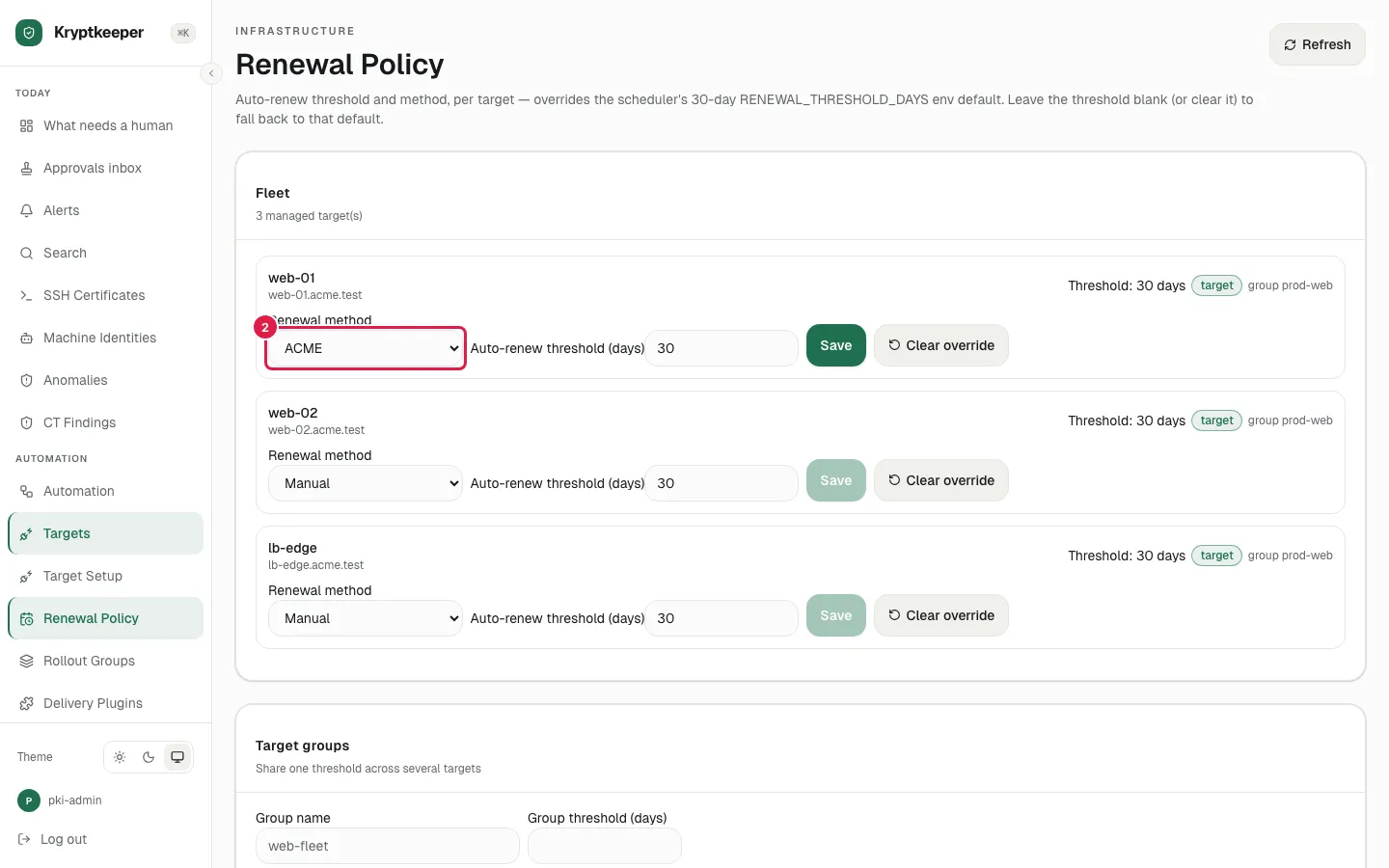Image resolution: width=1389 pixels, height=868 pixels.
Task: Switch to light theme
Action: click(120, 757)
